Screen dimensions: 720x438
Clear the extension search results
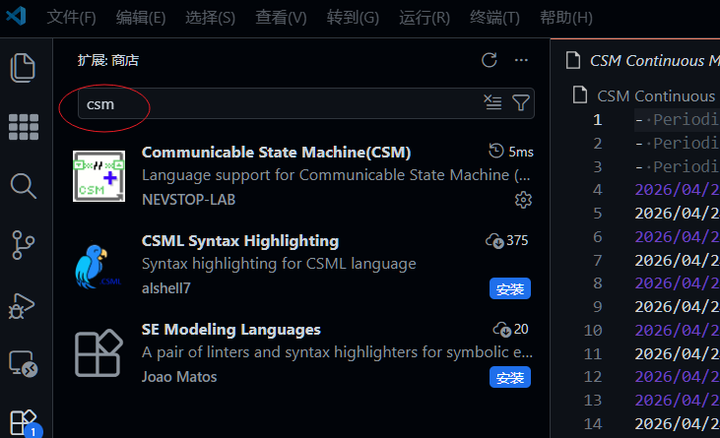493,102
